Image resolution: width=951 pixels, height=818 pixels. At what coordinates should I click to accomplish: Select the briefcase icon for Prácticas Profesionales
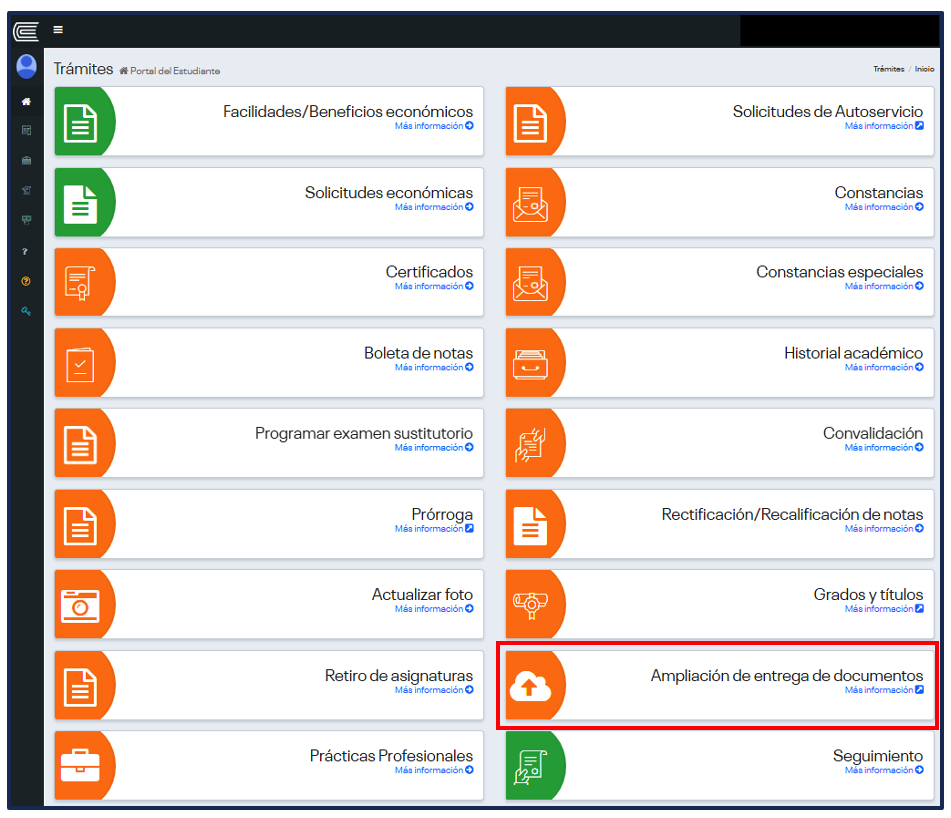pos(80,765)
